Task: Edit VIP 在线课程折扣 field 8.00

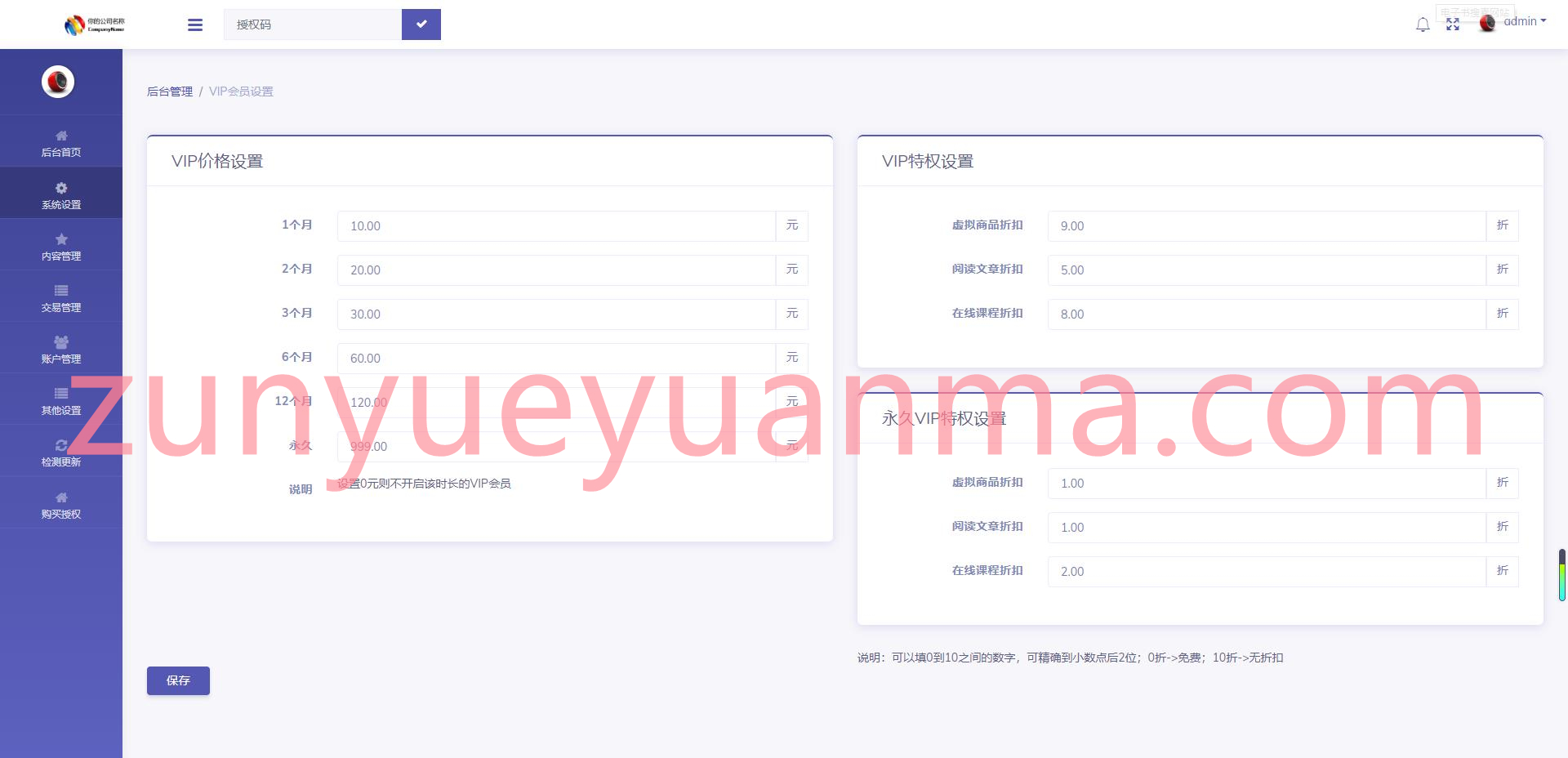Action: coord(1267,314)
